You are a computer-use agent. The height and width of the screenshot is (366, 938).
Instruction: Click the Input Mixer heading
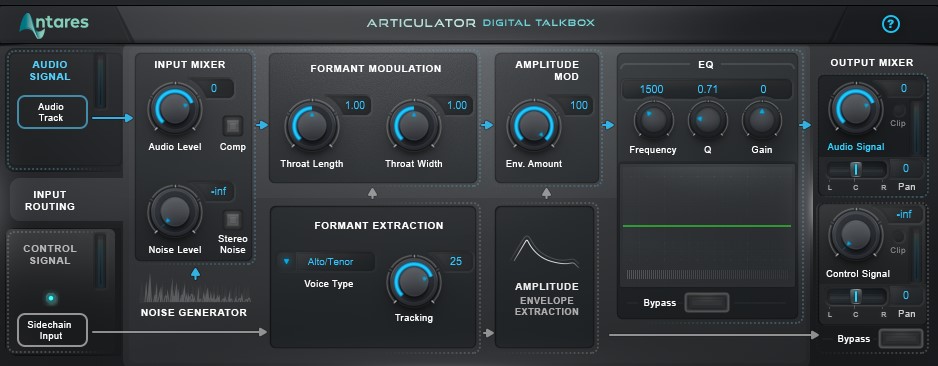[x=190, y=65]
